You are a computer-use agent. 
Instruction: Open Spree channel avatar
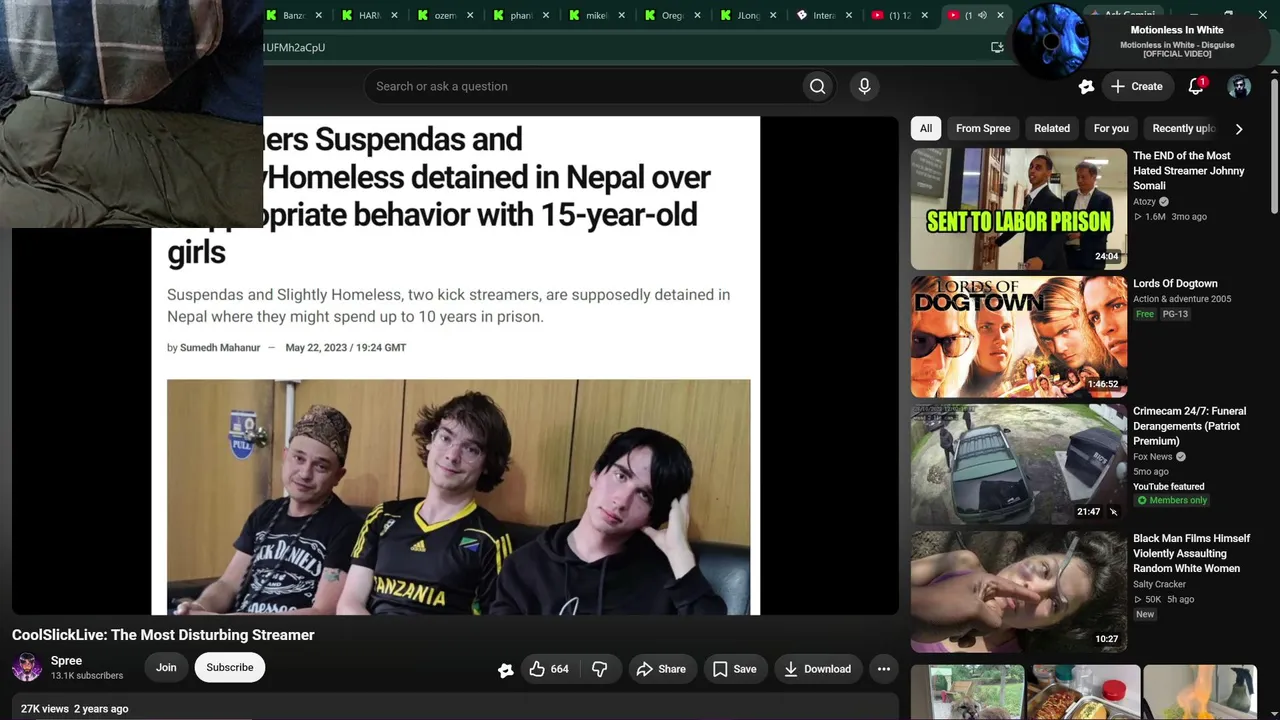pyautogui.click(x=27, y=668)
